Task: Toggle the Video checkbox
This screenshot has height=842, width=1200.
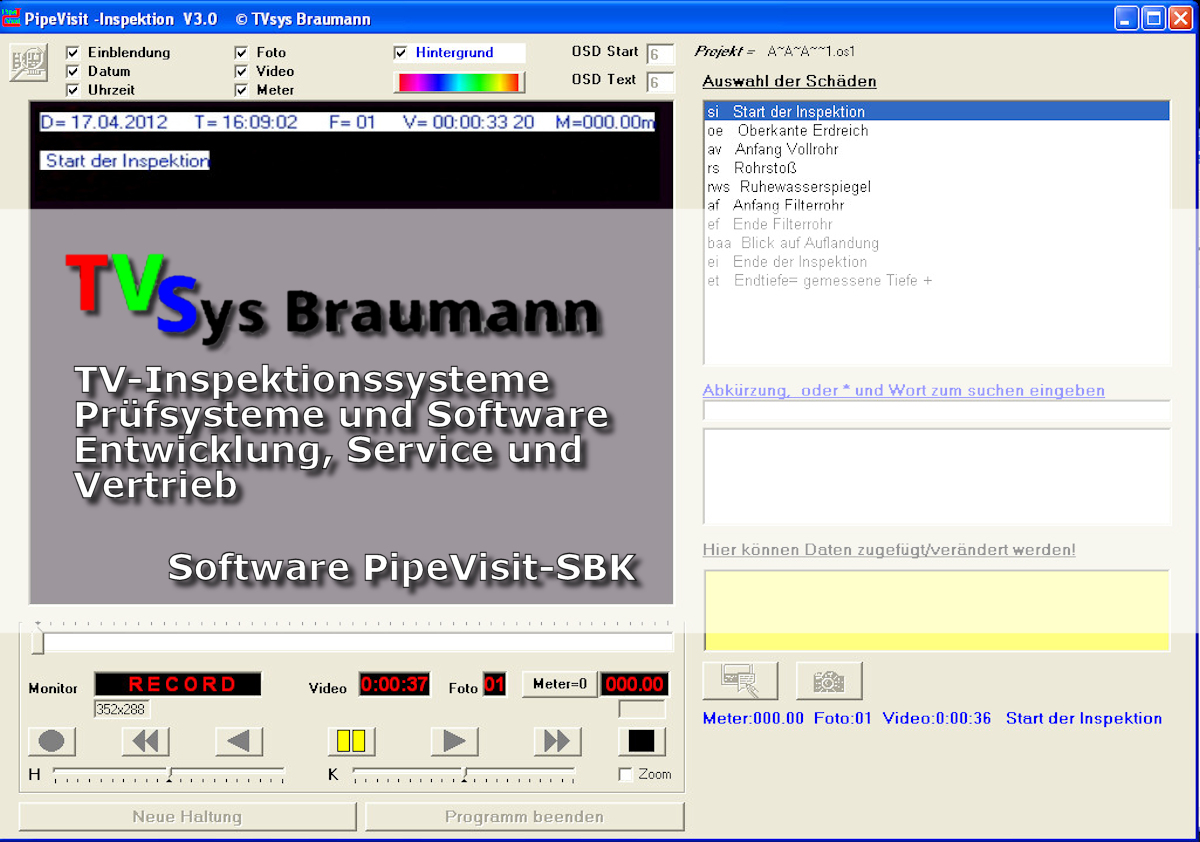Action: [x=241, y=71]
